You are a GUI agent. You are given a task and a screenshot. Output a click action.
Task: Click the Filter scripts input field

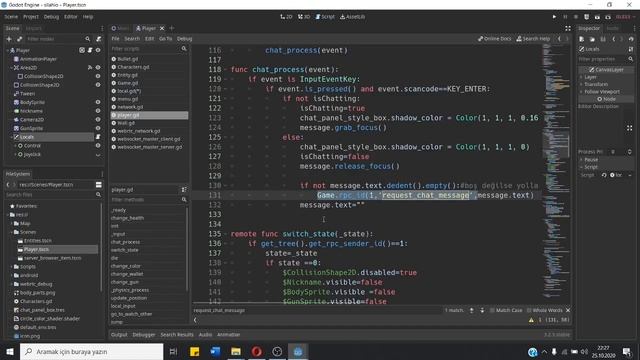point(149,49)
